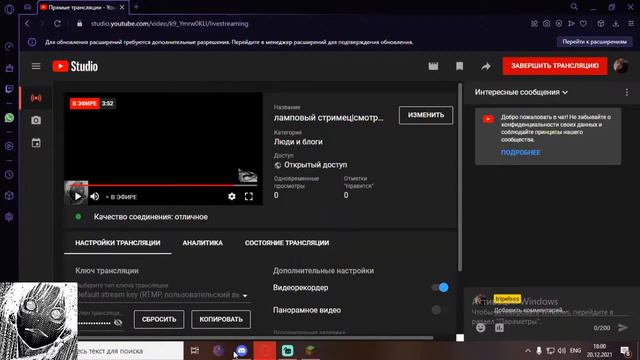
Task: Open Windows notification center icon
Action: 625,351
